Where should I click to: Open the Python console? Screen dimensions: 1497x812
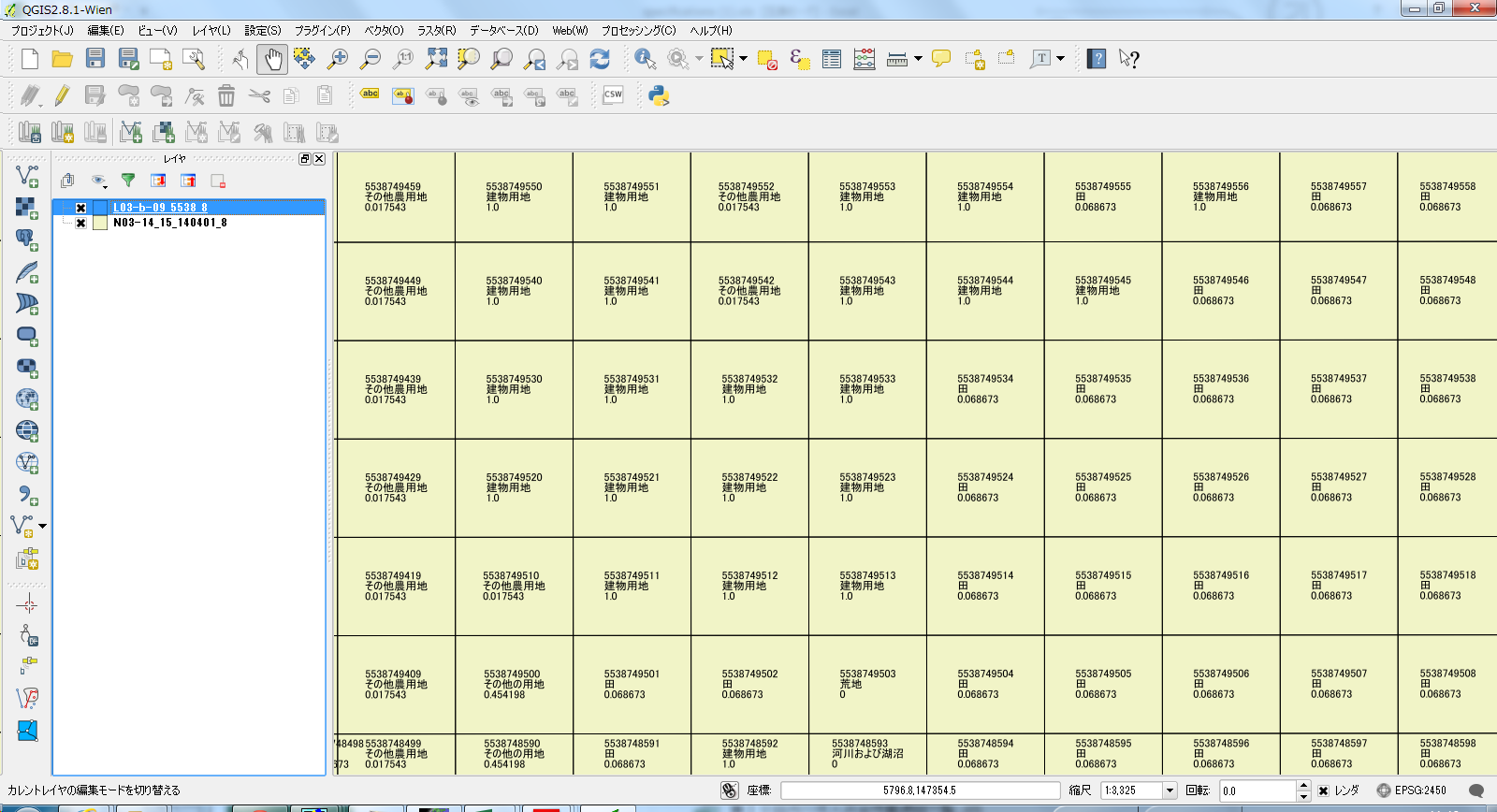pos(659,95)
